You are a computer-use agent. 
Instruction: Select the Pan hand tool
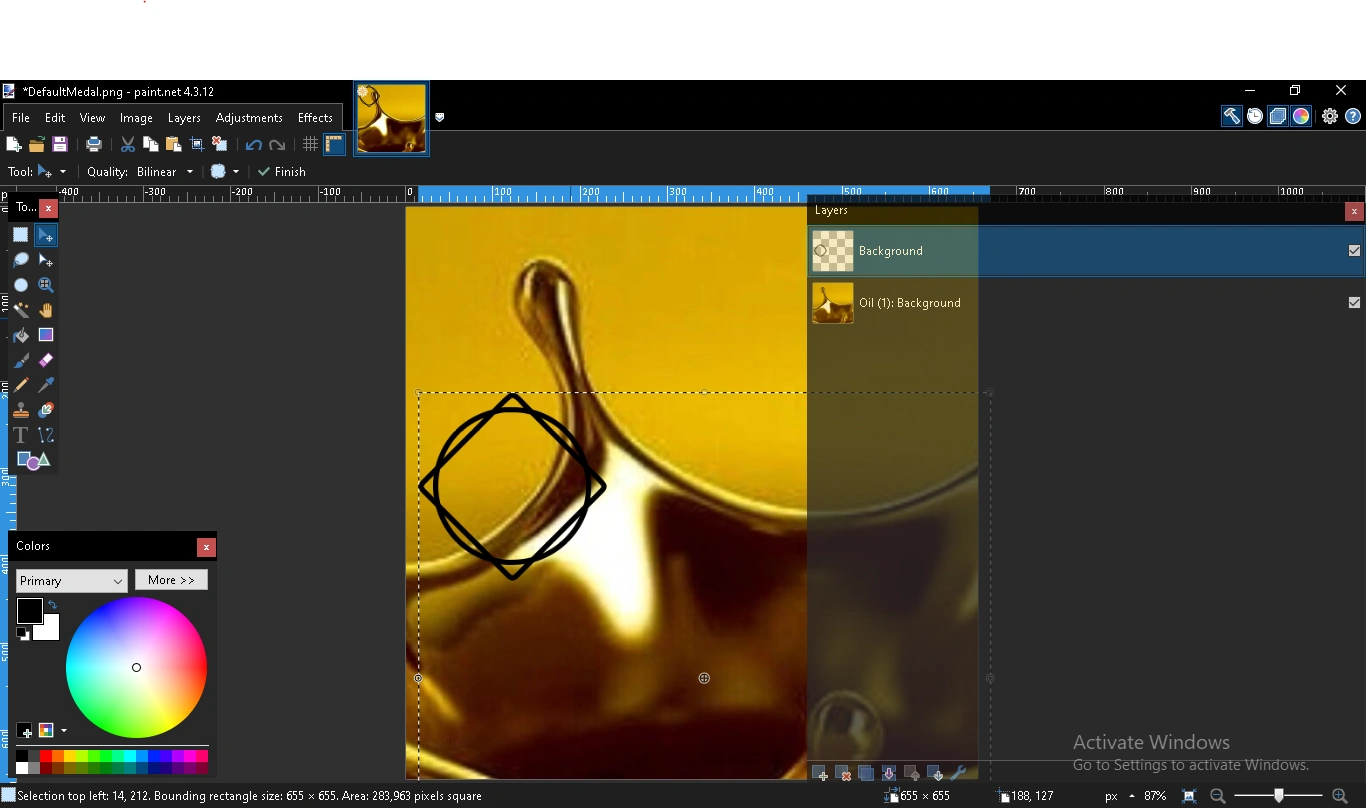pyautogui.click(x=46, y=310)
